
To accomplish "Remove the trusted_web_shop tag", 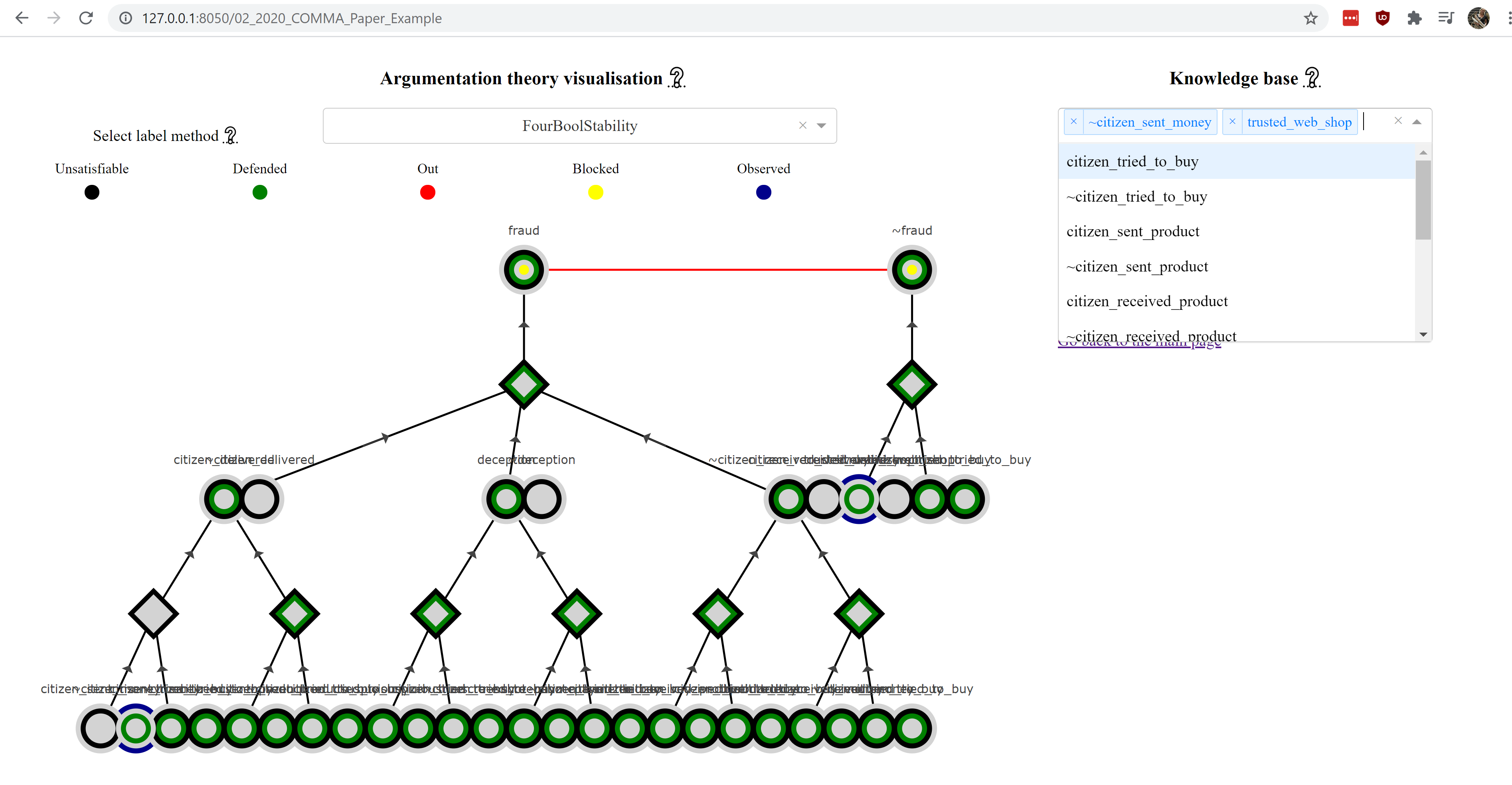I will point(1232,122).
